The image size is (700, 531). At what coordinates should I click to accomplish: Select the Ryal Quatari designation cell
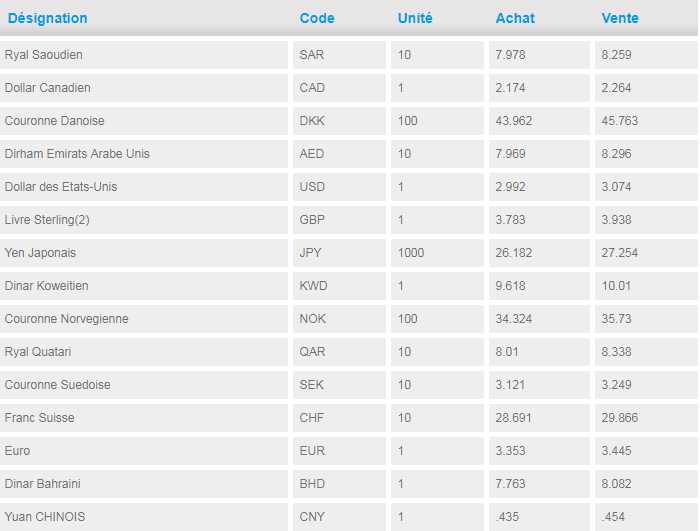pyautogui.click(x=38, y=352)
